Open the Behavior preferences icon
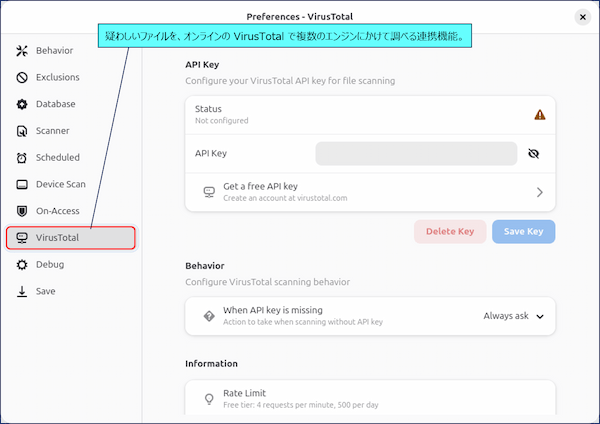 click(x=22, y=51)
